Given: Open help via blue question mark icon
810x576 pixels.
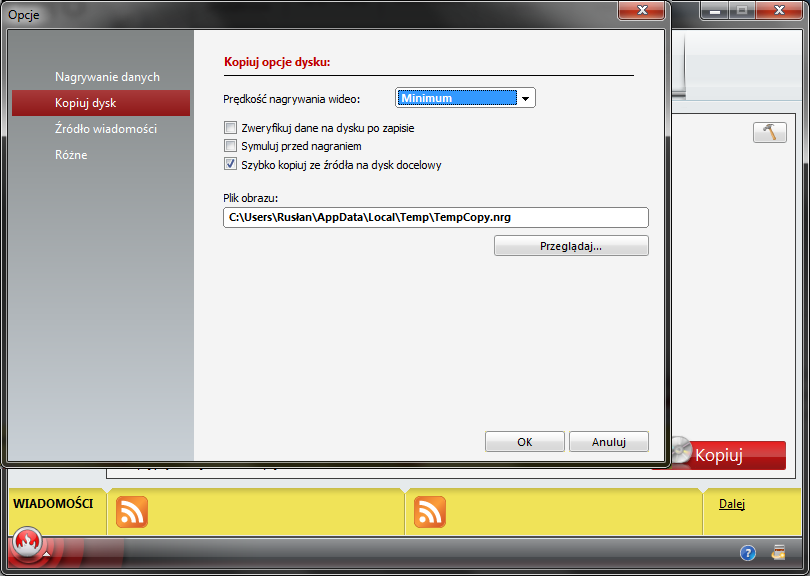Looking at the screenshot, I should coord(747,553).
